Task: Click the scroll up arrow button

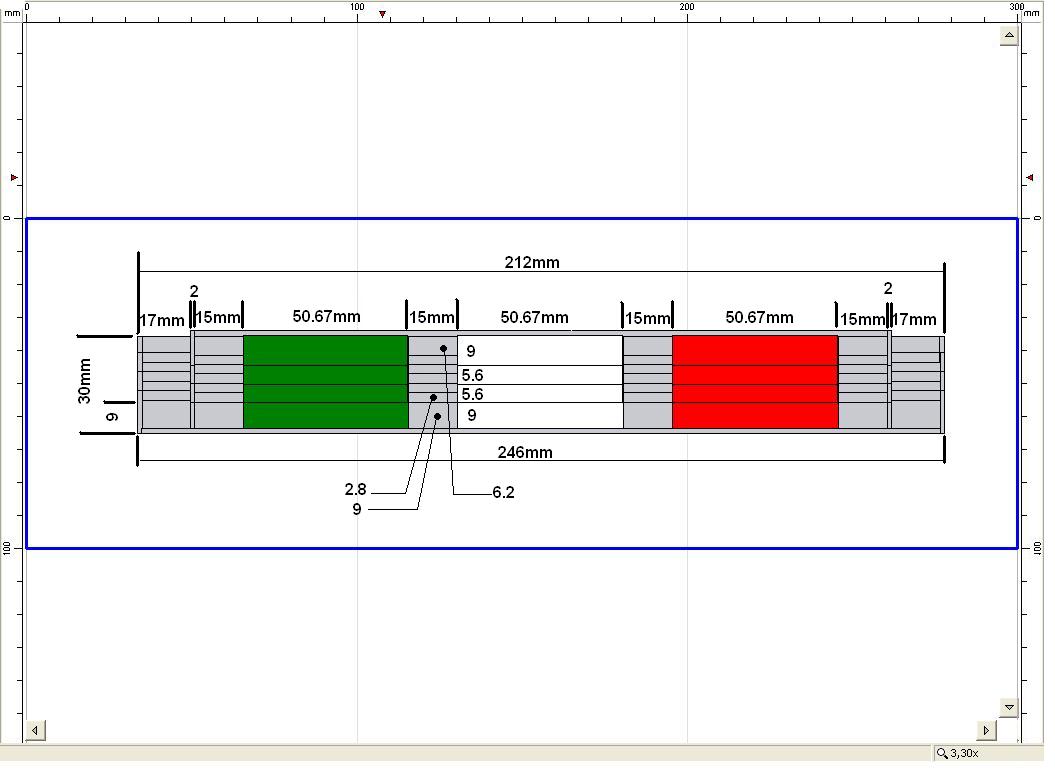Action: [1009, 36]
